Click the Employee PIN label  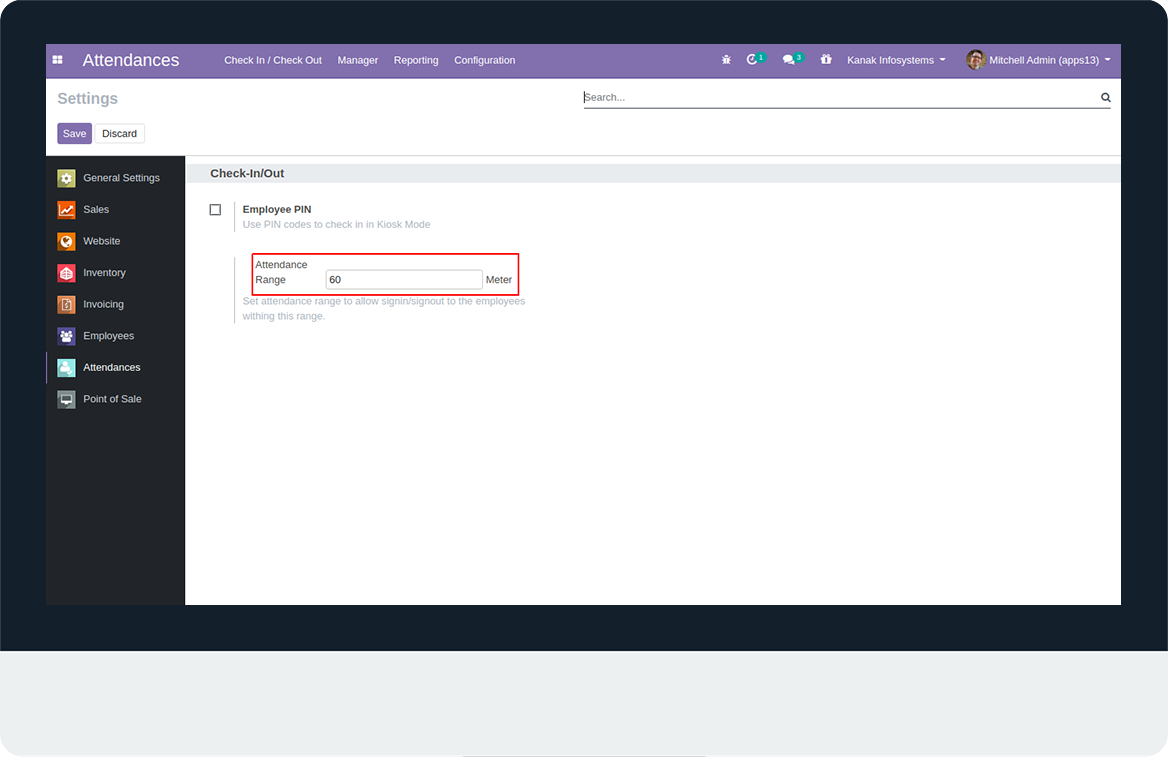277,209
